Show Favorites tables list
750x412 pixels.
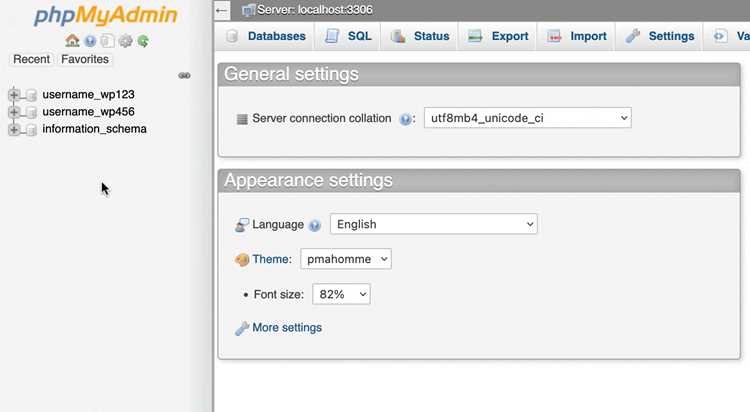pyautogui.click(x=85, y=59)
